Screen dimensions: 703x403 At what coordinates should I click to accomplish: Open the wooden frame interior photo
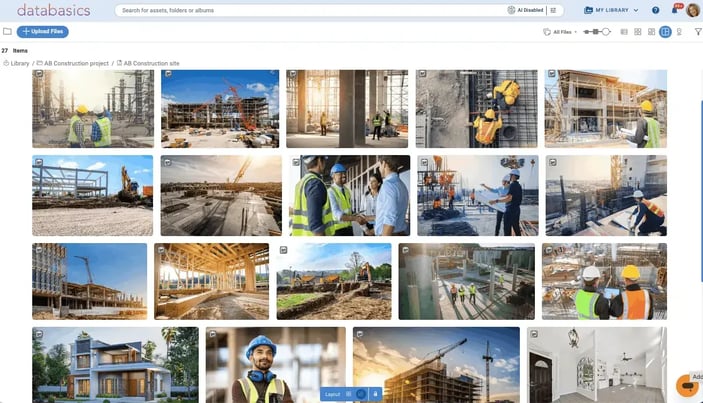tap(212, 282)
